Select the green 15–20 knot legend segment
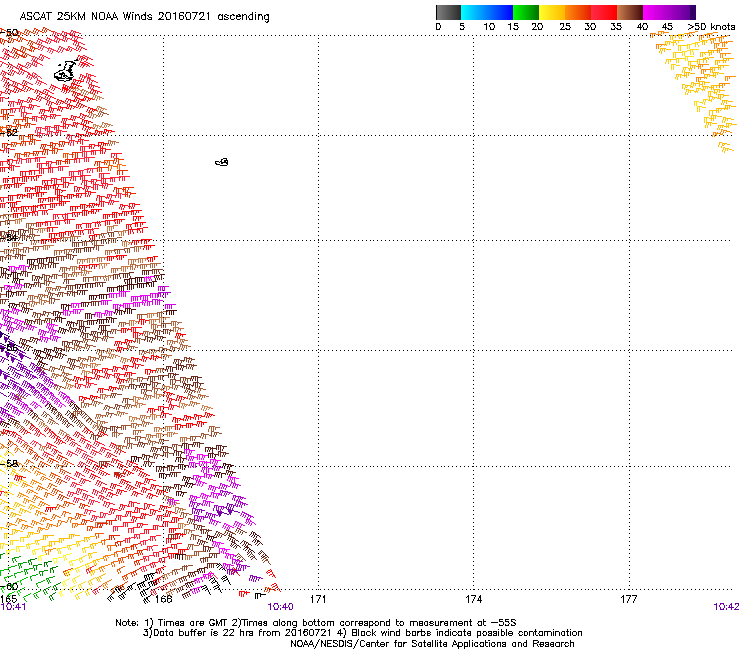Screen dimensions: 740x650 point(526,12)
